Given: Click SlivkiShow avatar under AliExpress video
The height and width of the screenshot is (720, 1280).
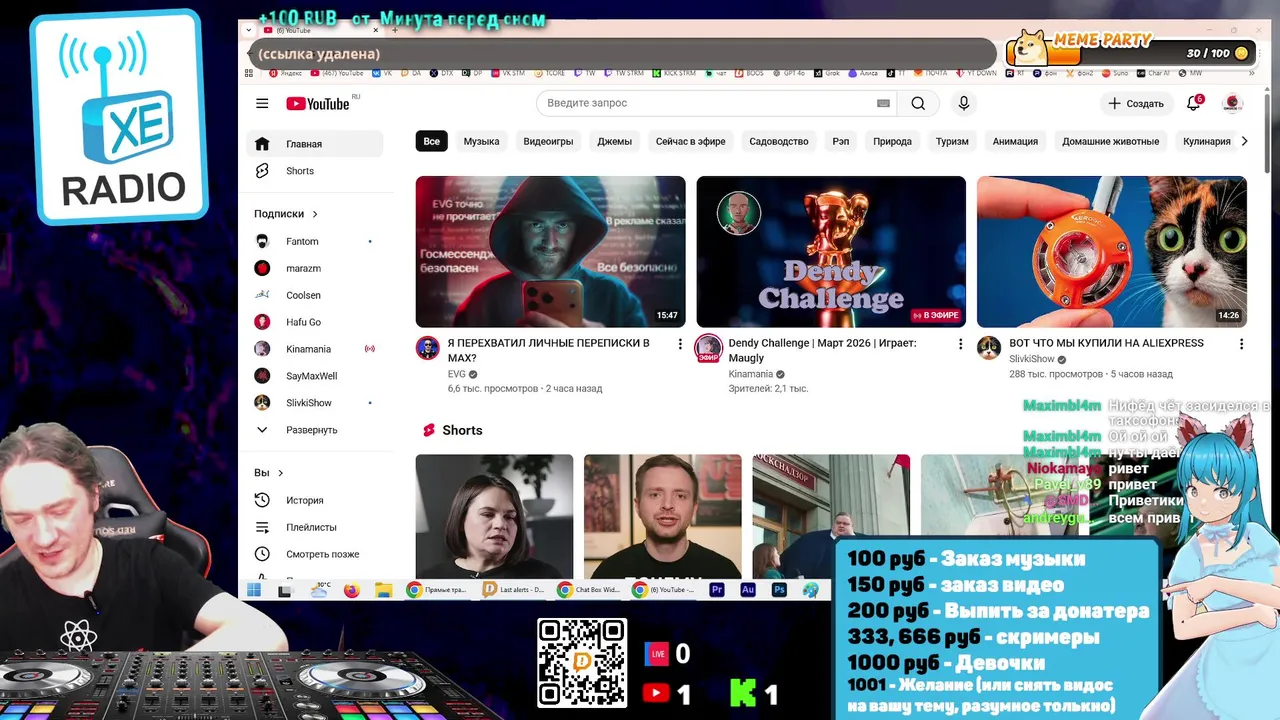Looking at the screenshot, I should point(989,347).
